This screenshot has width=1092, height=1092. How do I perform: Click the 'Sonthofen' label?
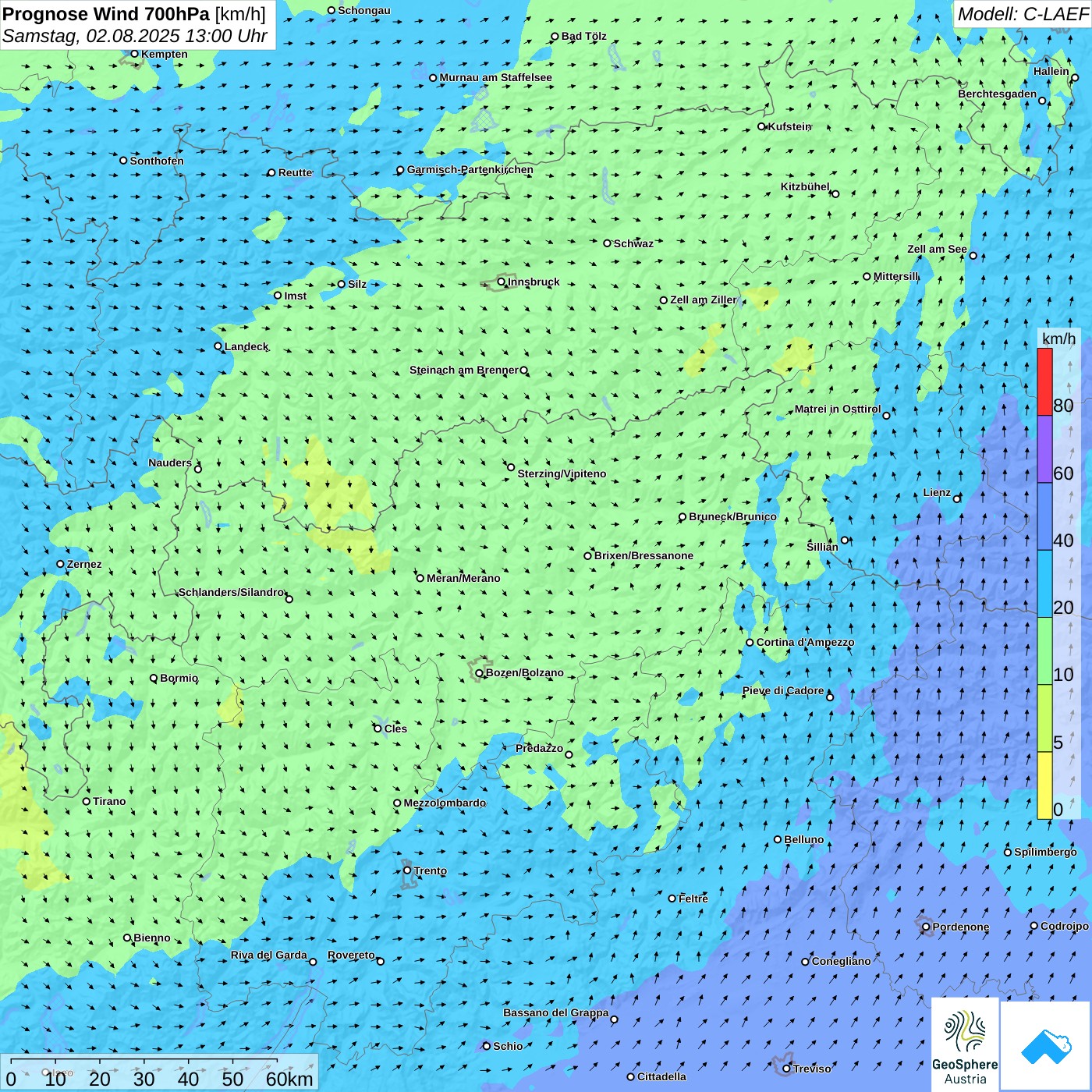click(157, 161)
